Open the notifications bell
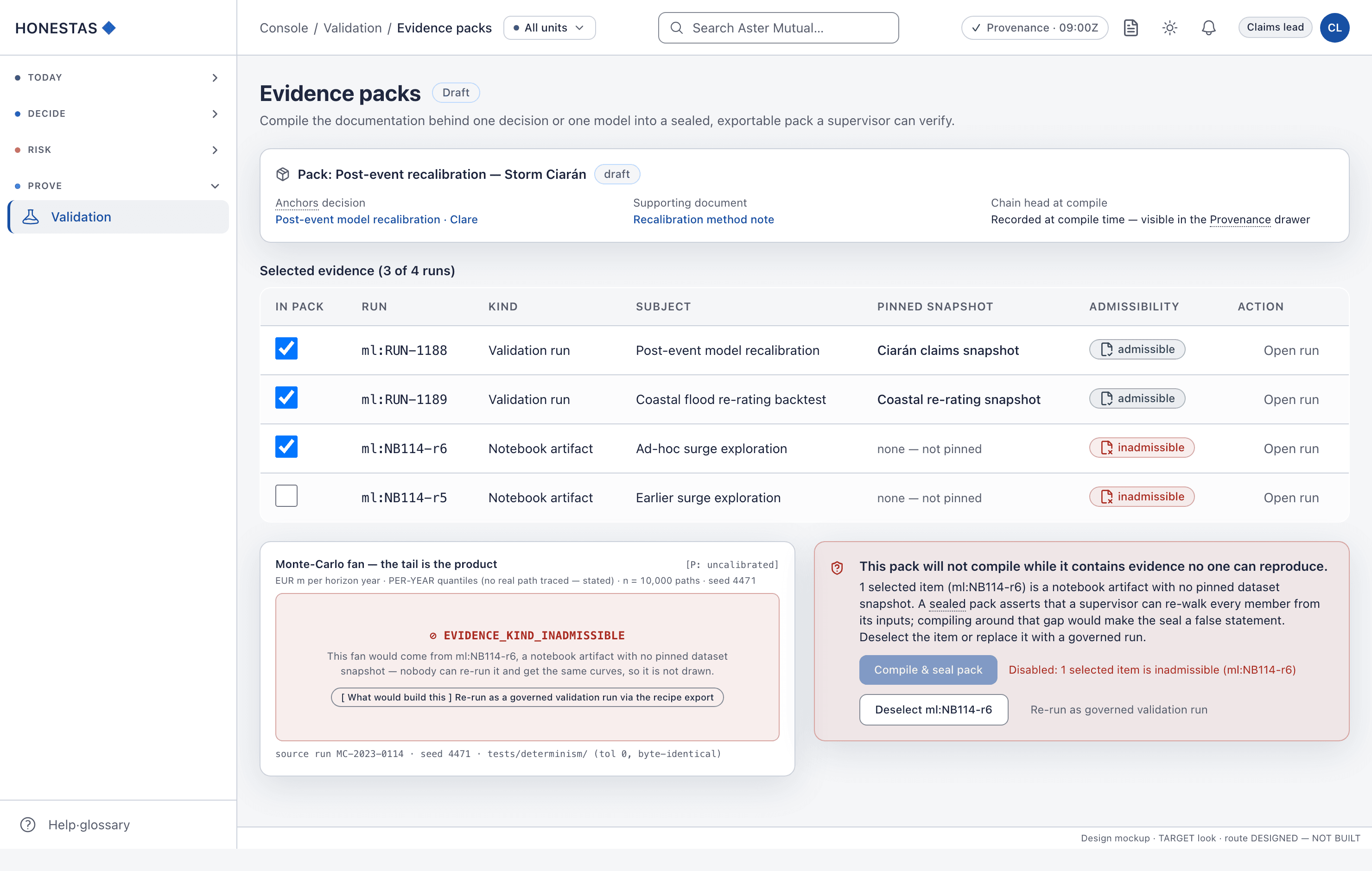 (x=1208, y=28)
